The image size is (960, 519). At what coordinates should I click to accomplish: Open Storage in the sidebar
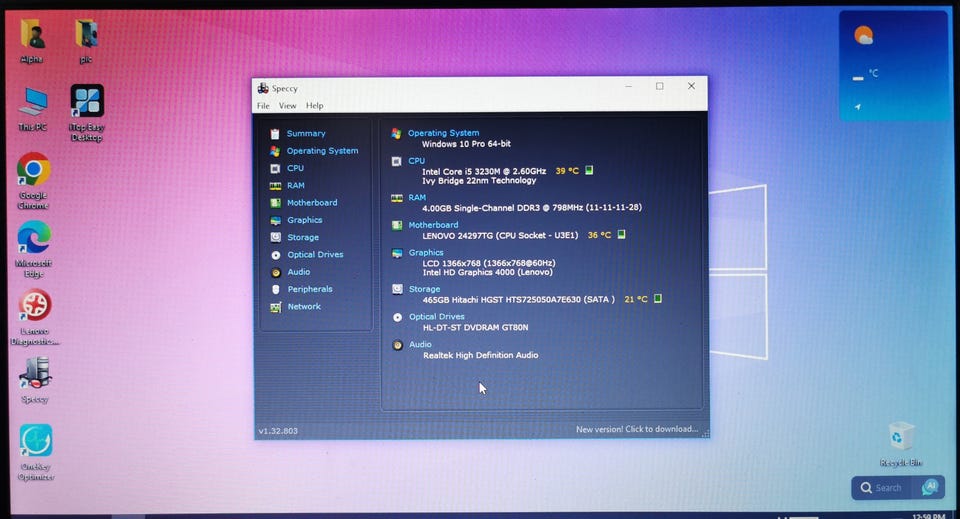302,237
